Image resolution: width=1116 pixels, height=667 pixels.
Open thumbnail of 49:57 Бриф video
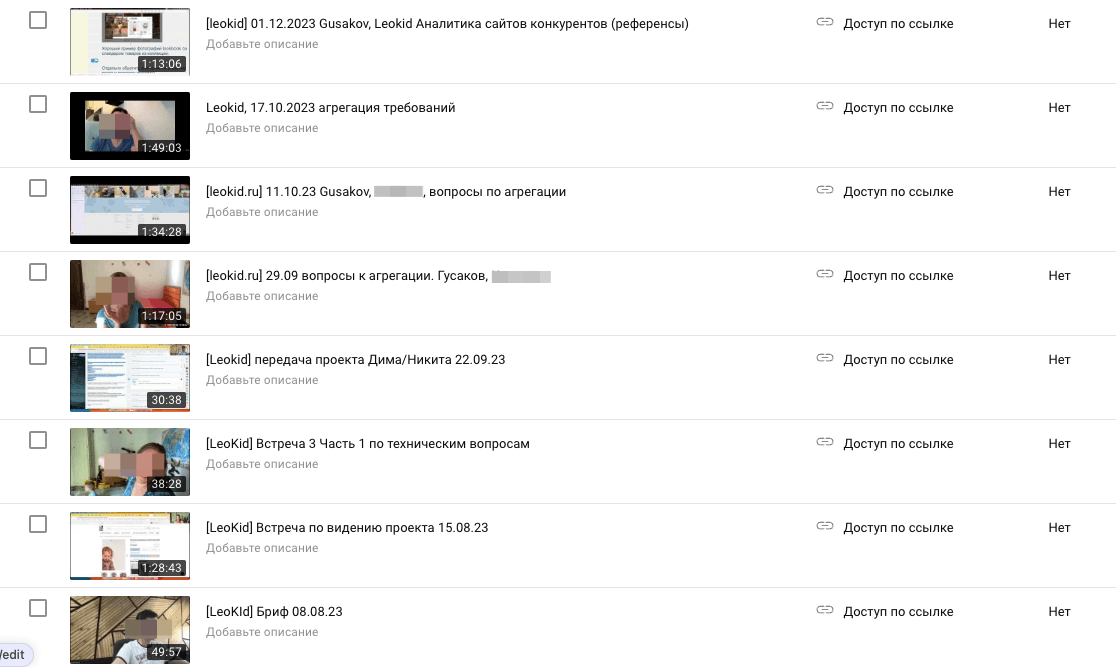coord(130,630)
